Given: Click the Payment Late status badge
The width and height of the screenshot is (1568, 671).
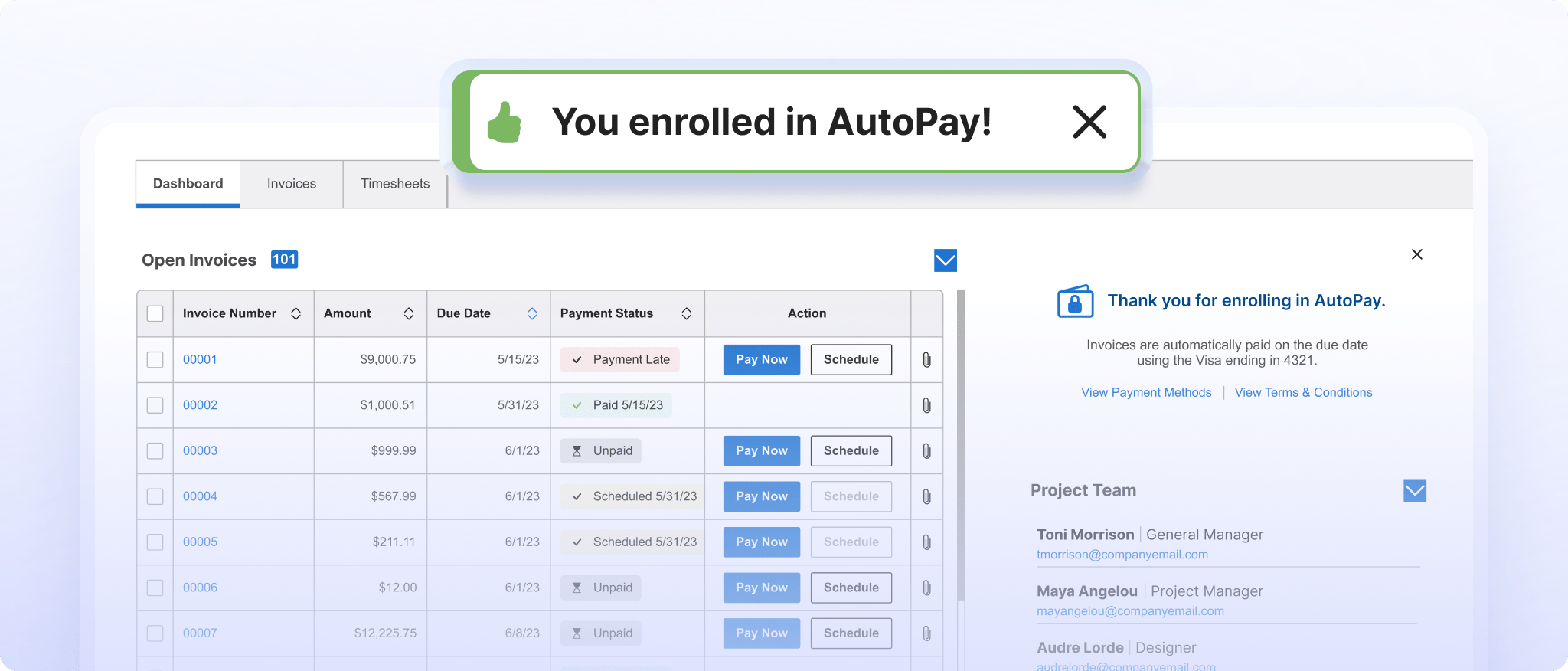Looking at the screenshot, I should pos(619,359).
